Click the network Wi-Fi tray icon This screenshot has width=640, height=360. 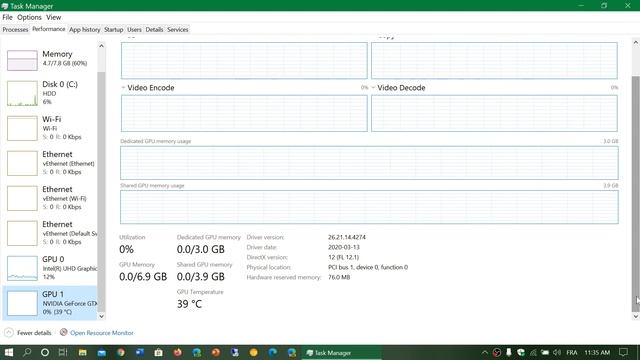(533, 352)
